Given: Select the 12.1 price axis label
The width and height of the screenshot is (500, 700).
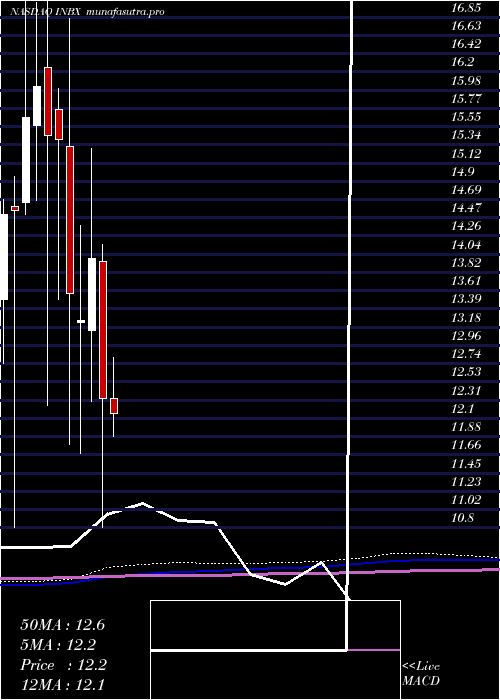Looking at the screenshot, I should [x=462, y=409].
